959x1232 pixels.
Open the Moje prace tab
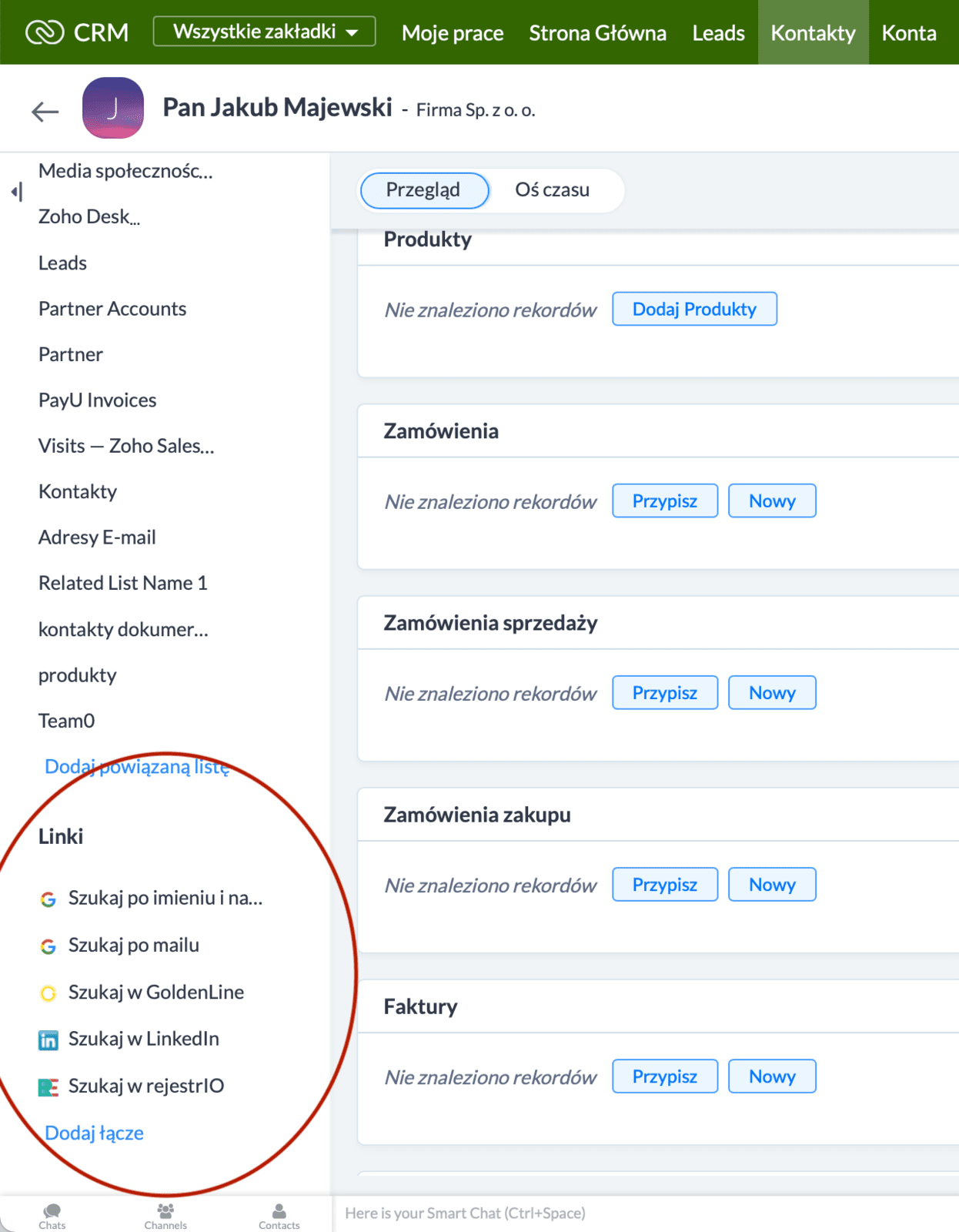453,33
